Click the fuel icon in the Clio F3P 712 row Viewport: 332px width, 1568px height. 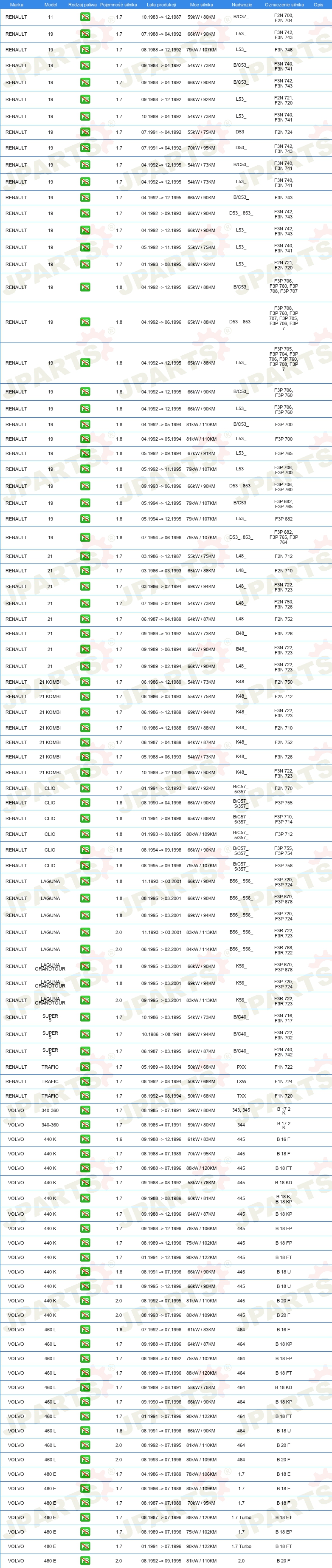(85, 835)
